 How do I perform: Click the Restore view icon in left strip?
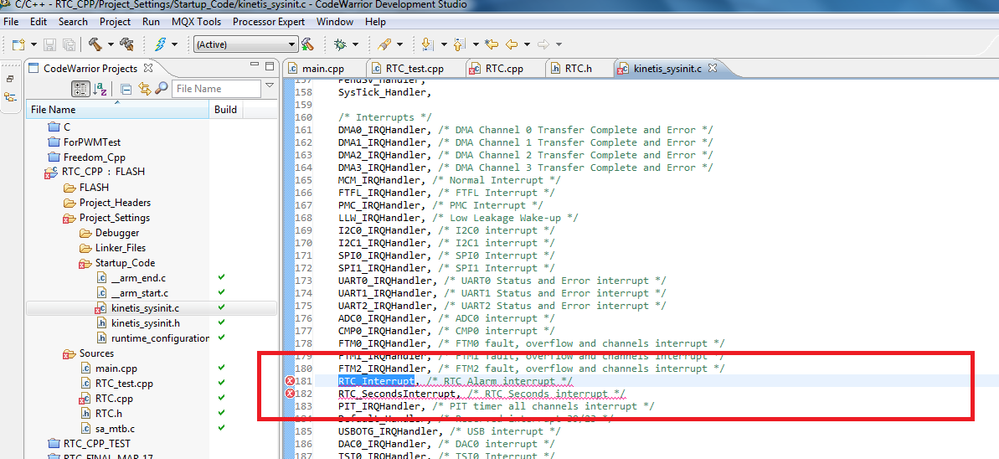coord(10,80)
